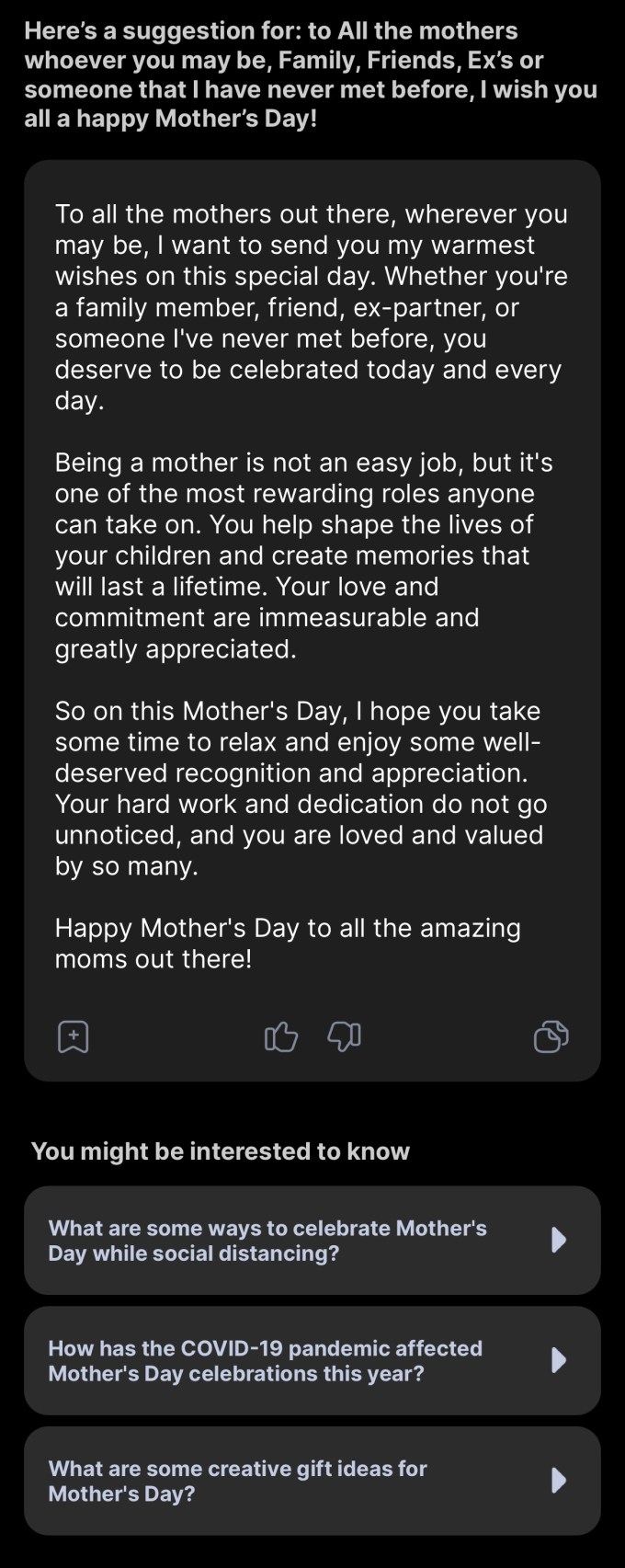Click the "You might be interested to know" heading

[x=221, y=1151]
